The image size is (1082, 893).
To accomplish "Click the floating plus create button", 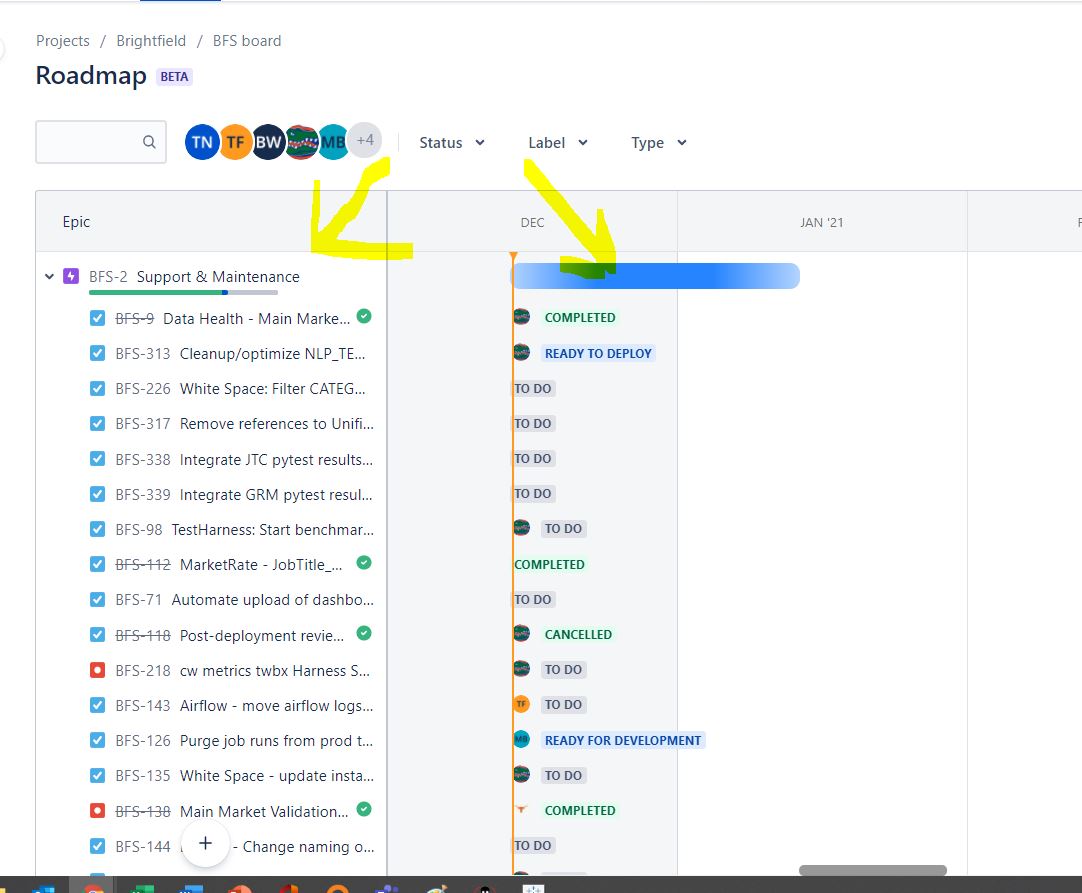I will [205, 843].
